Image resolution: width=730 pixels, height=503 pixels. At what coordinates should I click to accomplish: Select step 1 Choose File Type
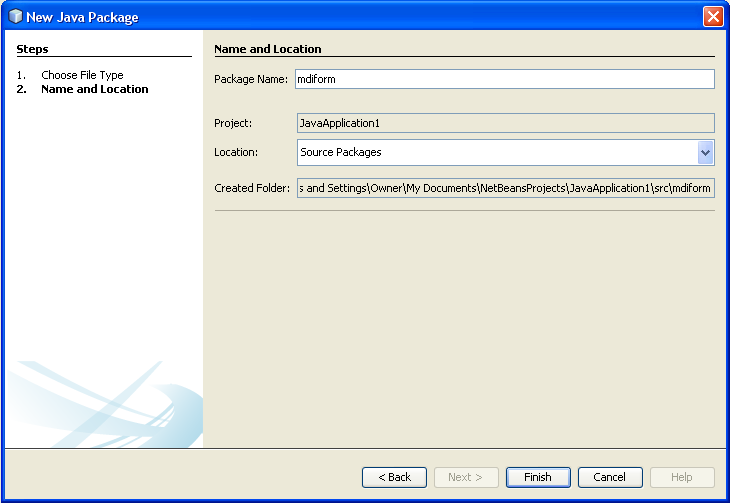[x=82, y=75]
